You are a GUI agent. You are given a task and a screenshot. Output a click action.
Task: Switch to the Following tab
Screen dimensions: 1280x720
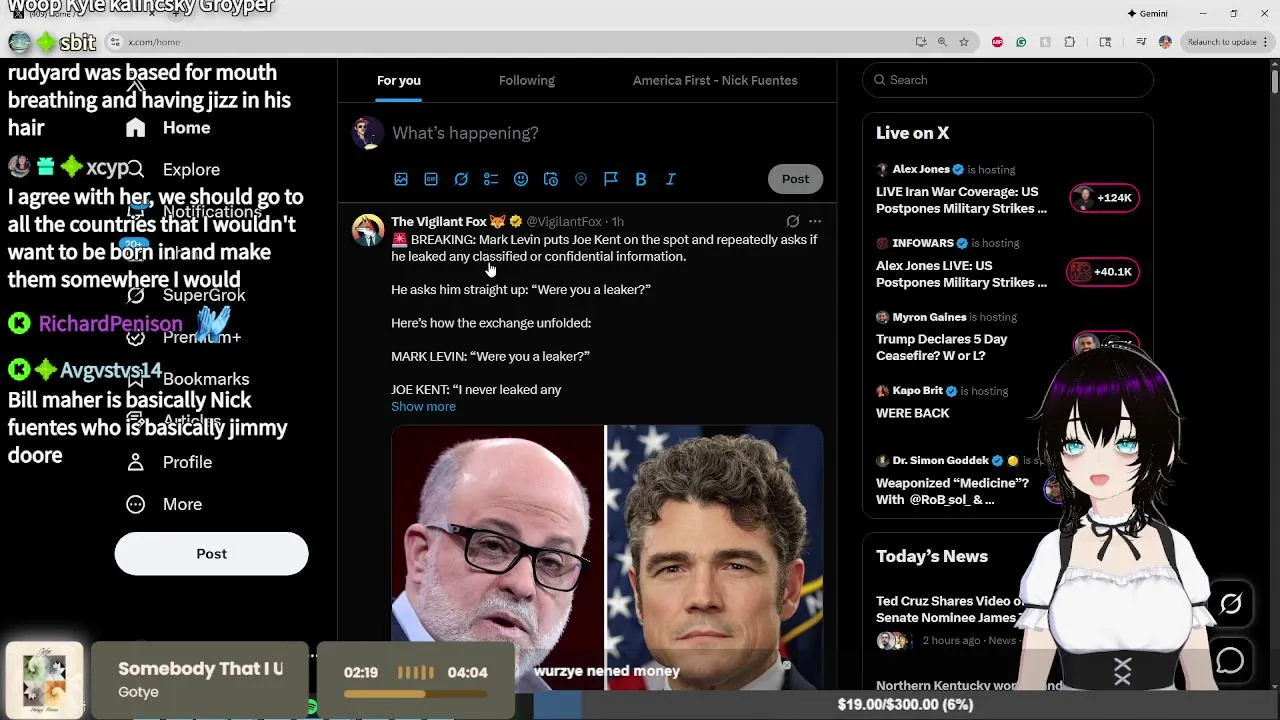click(527, 81)
